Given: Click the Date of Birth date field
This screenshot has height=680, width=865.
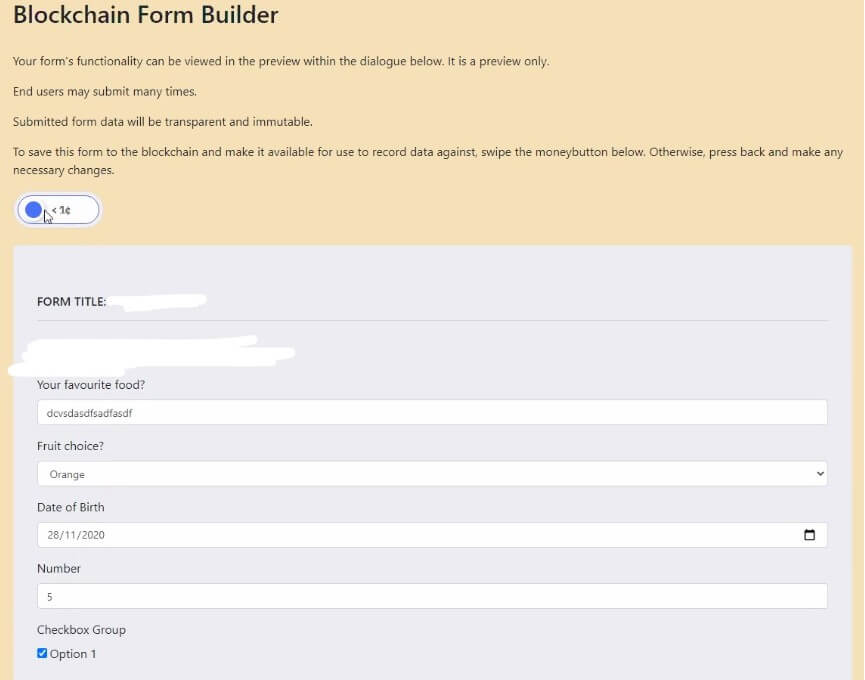Looking at the screenshot, I should pos(432,535).
